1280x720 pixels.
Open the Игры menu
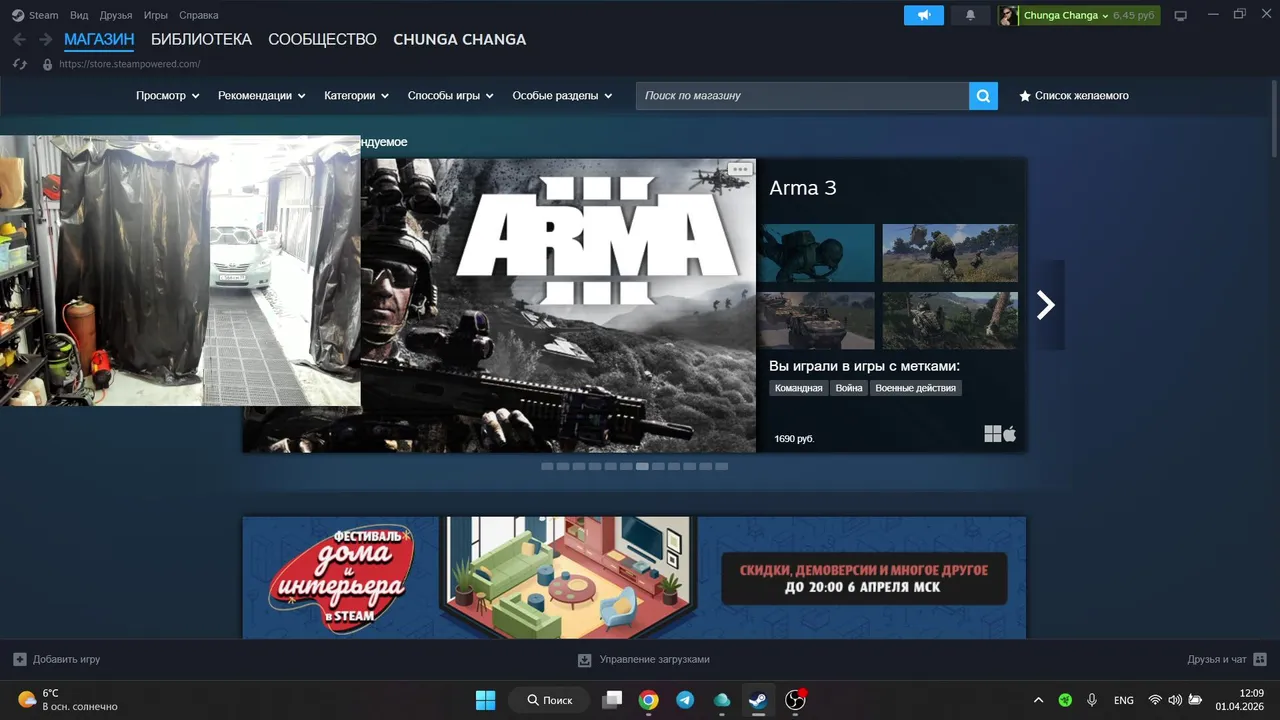click(x=155, y=15)
